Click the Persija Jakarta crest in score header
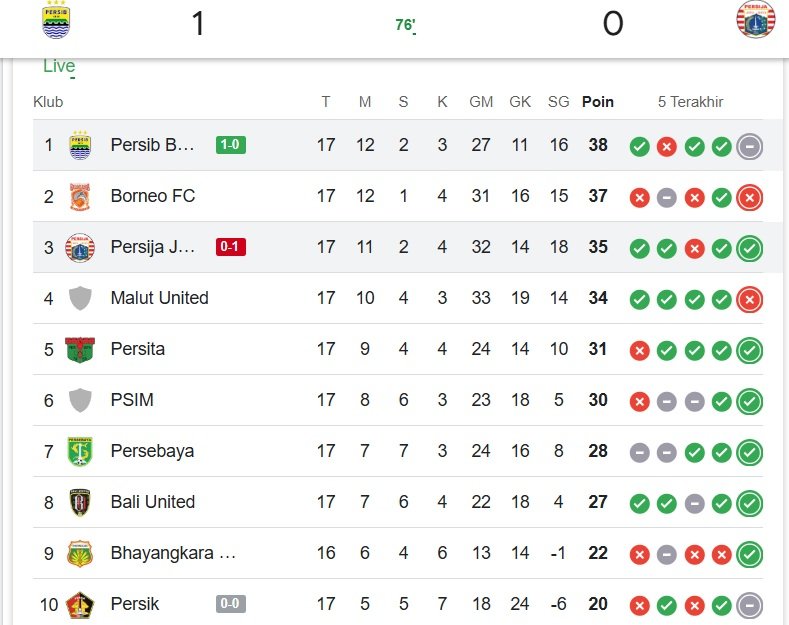The image size is (789, 625). pos(755,20)
